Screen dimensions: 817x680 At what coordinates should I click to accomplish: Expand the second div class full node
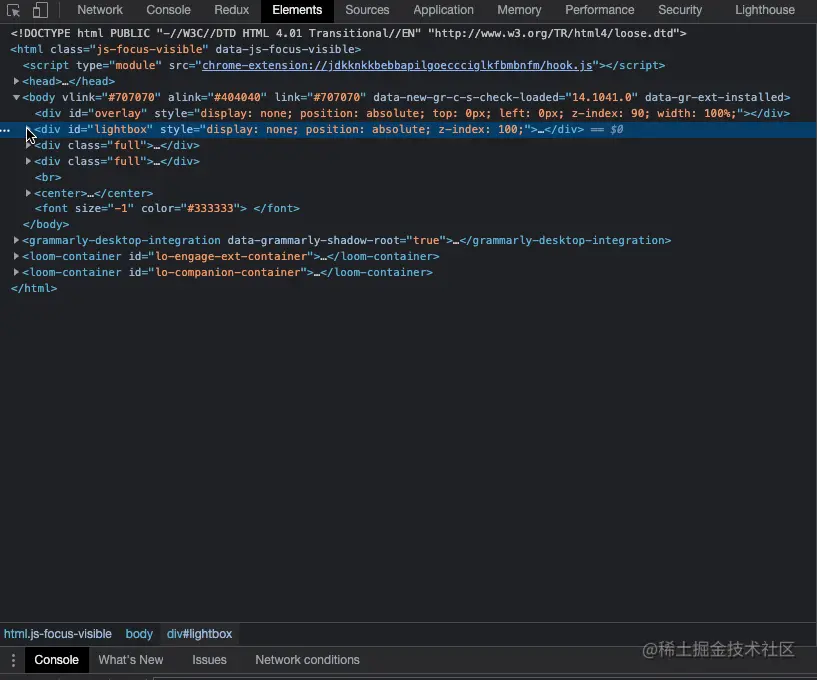pyautogui.click(x=28, y=162)
